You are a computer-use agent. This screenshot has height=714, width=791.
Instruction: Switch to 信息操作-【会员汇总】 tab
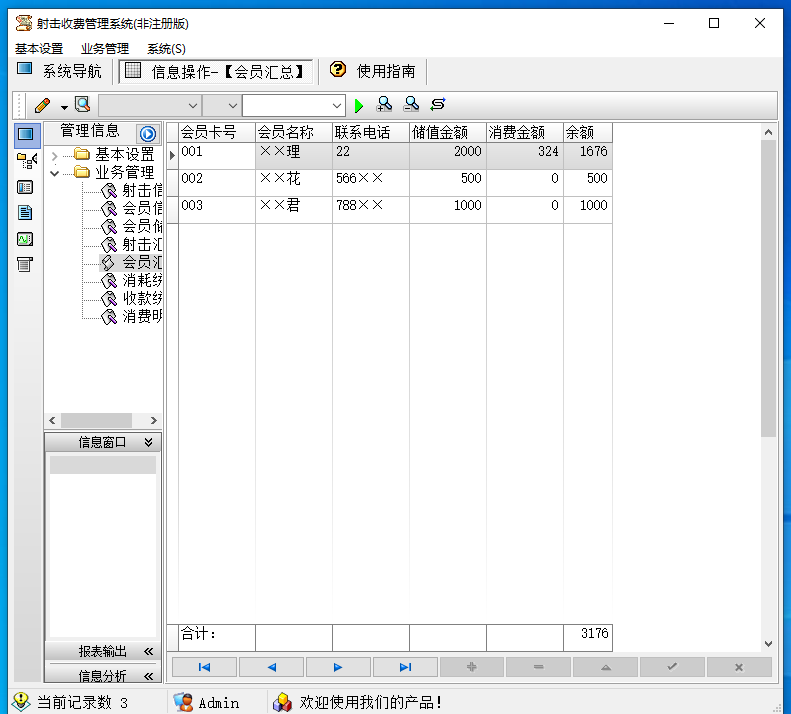pos(215,71)
